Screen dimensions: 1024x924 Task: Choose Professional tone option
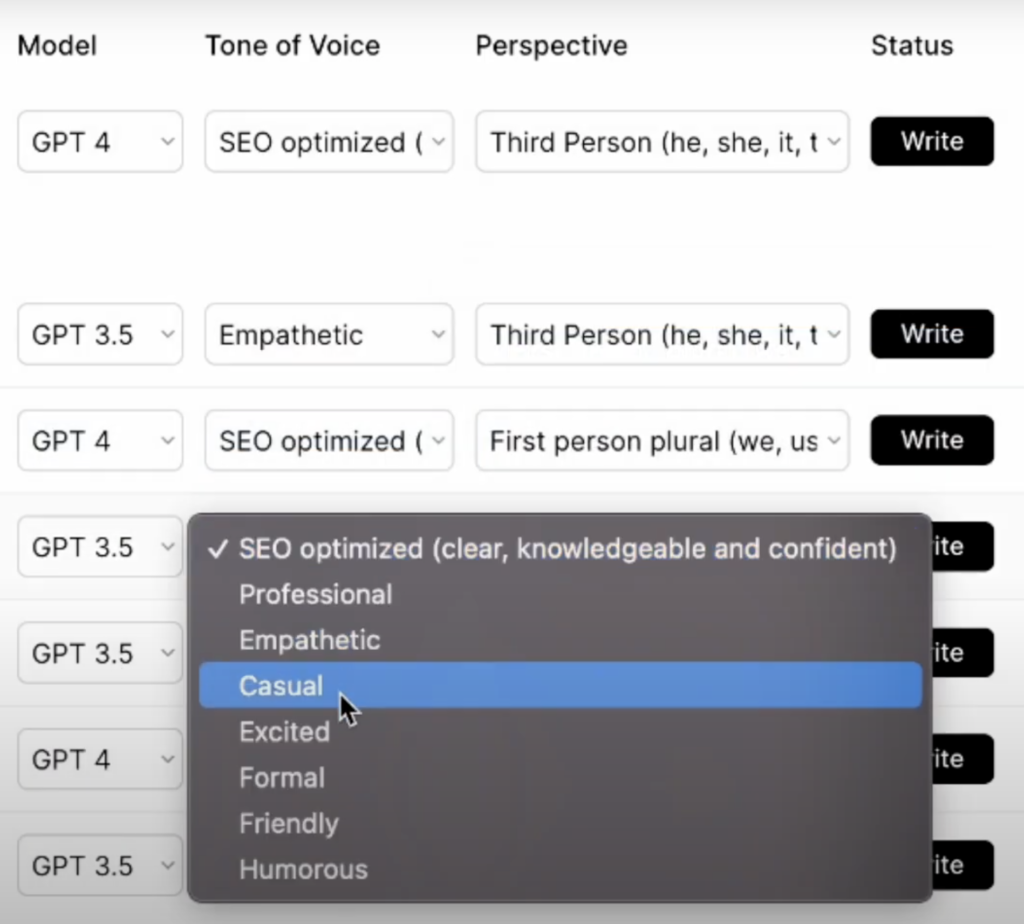pos(315,594)
